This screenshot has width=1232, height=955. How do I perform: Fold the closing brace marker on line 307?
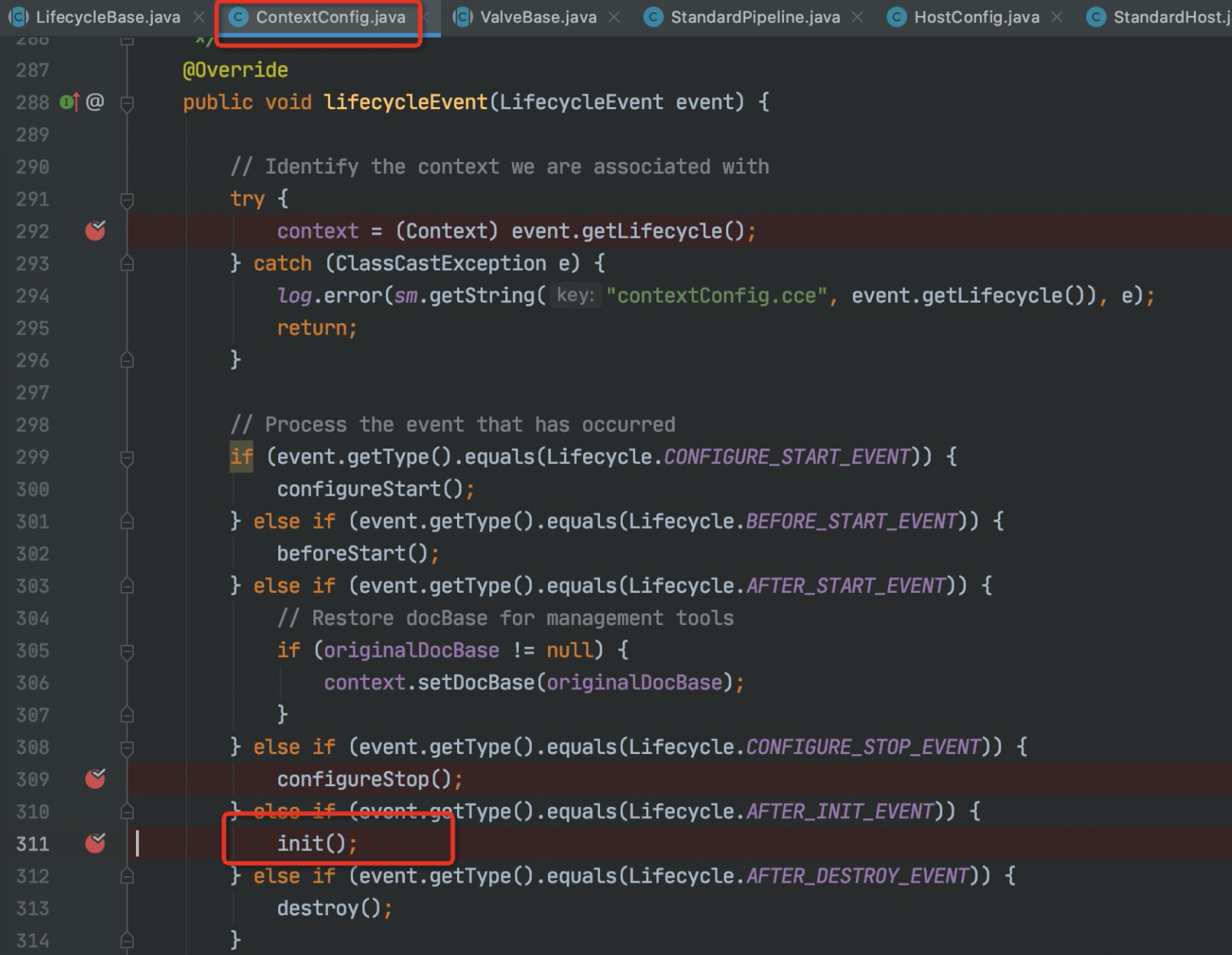coord(128,715)
